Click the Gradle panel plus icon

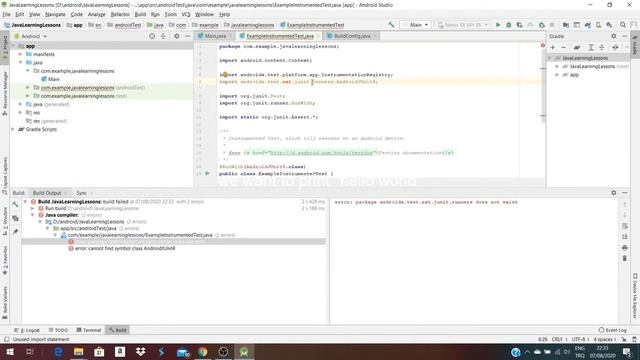pos(553,47)
